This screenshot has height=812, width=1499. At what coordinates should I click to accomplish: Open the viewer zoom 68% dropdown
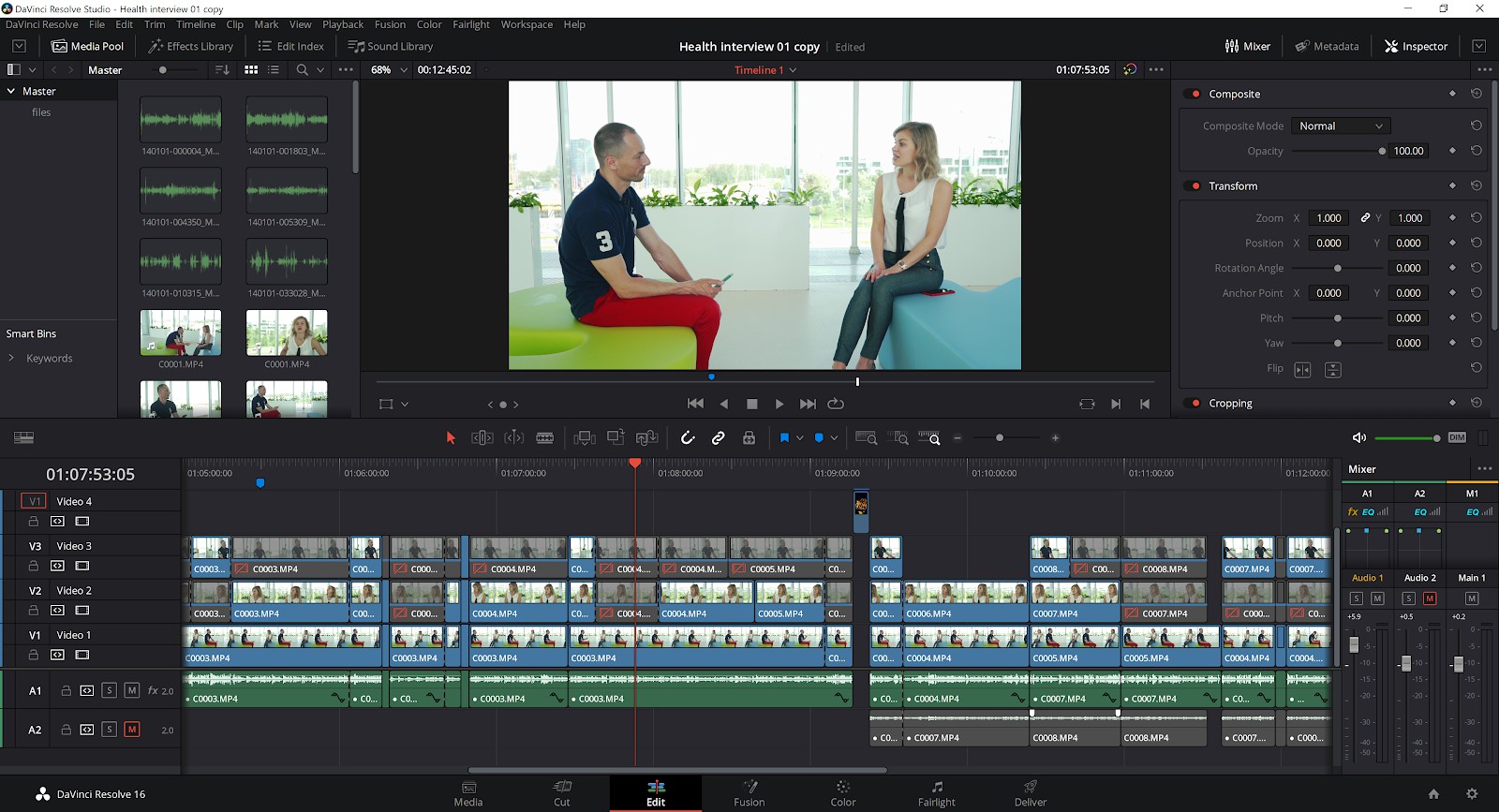[389, 69]
